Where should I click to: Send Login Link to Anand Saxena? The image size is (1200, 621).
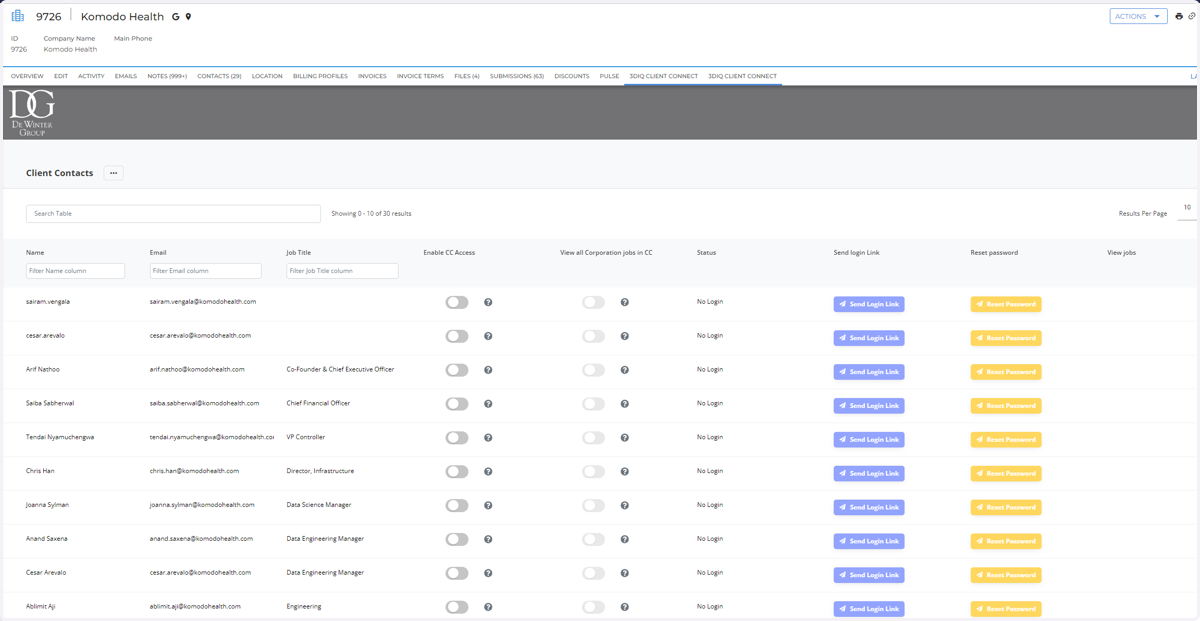869,541
